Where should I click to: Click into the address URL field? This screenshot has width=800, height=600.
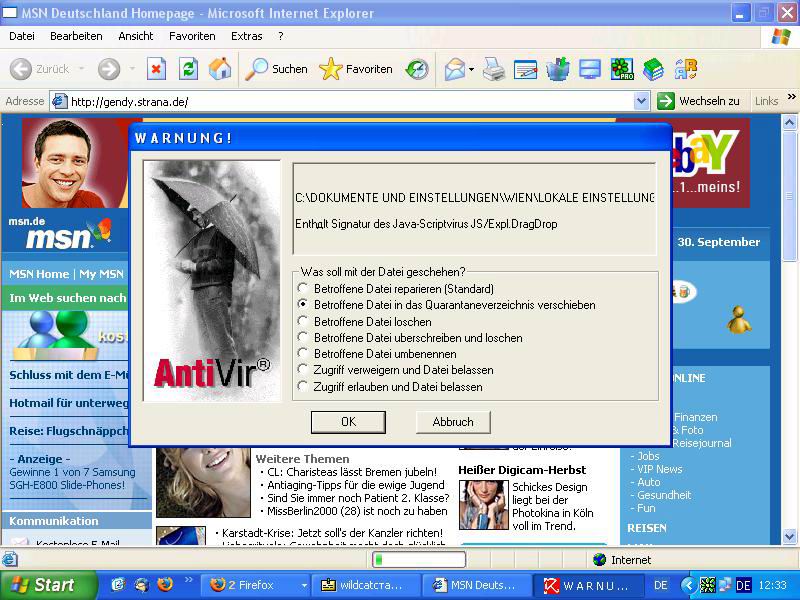click(x=351, y=102)
